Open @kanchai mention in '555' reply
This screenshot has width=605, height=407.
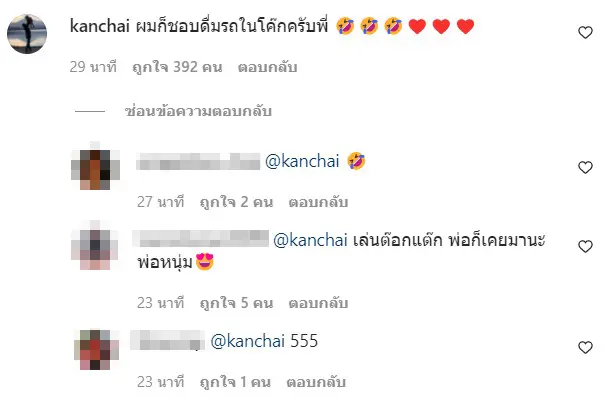point(248,341)
